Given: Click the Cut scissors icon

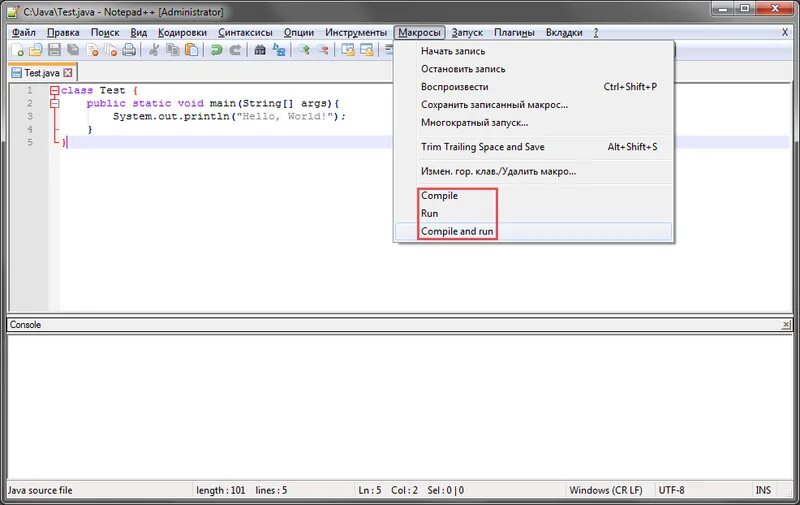Looking at the screenshot, I should pyautogui.click(x=154, y=50).
